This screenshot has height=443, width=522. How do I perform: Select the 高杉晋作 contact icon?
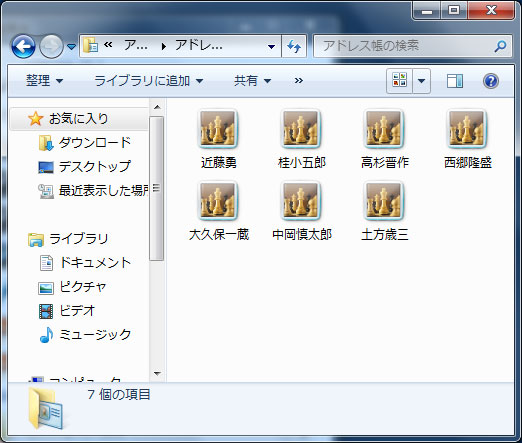pyautogui.click(x=384, y=129)
